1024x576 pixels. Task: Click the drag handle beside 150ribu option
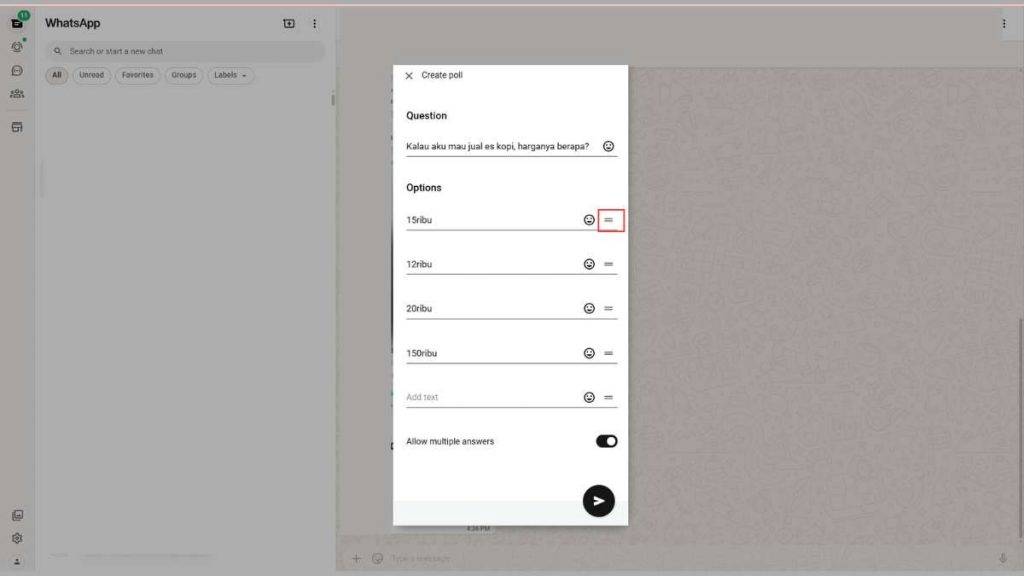point(608,353)
